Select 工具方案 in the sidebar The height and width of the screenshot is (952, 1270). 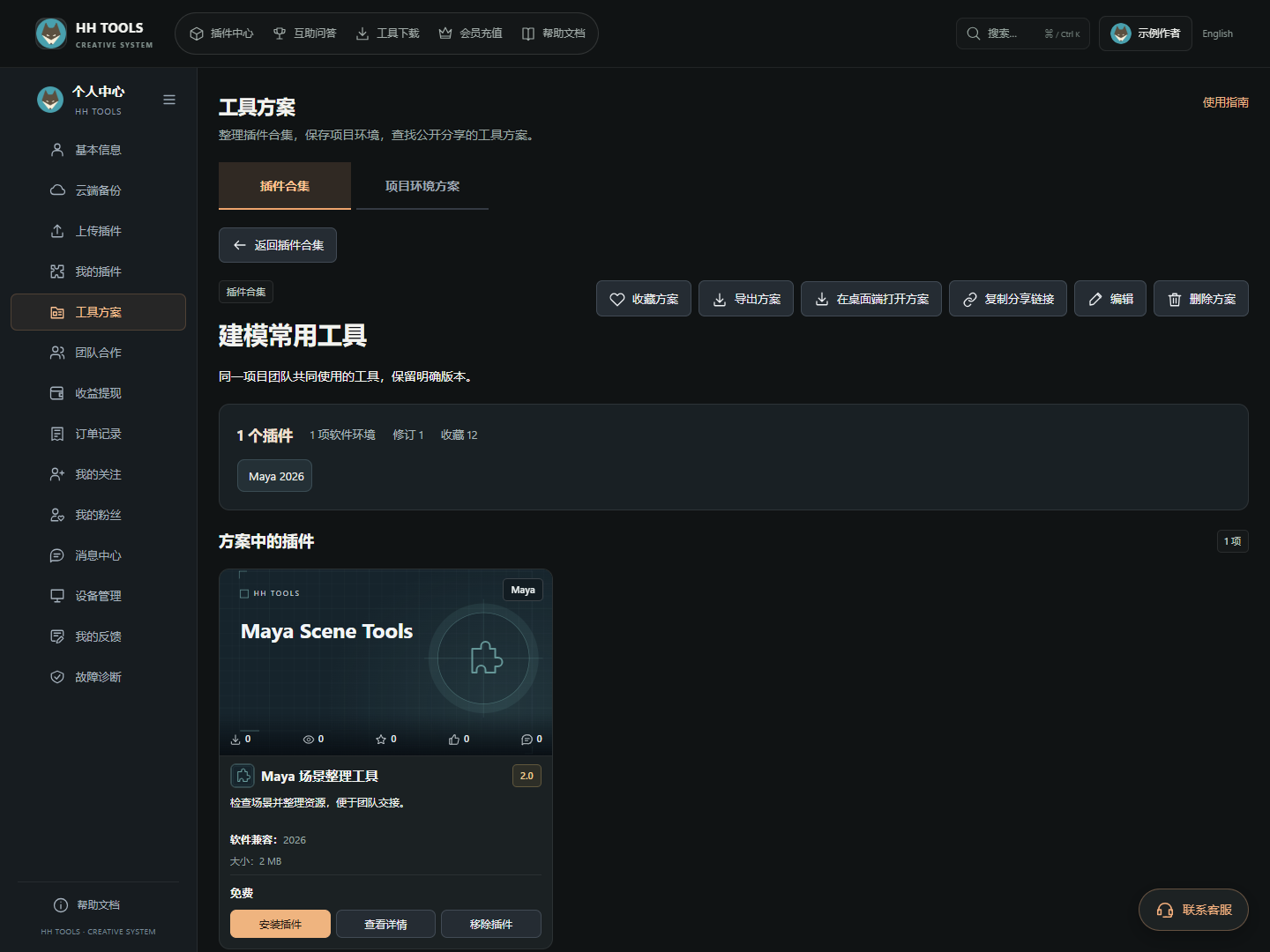pyautogui.click(x=98, y=312)
